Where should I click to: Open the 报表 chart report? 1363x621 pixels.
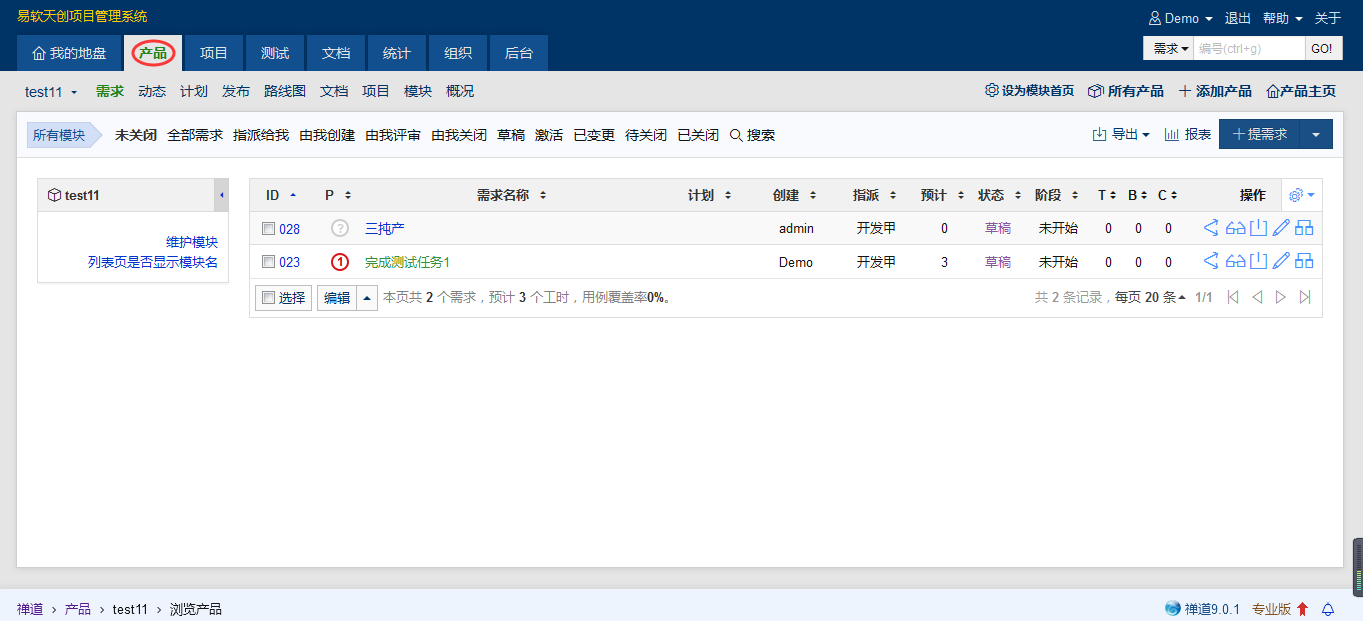(1188, 134)
